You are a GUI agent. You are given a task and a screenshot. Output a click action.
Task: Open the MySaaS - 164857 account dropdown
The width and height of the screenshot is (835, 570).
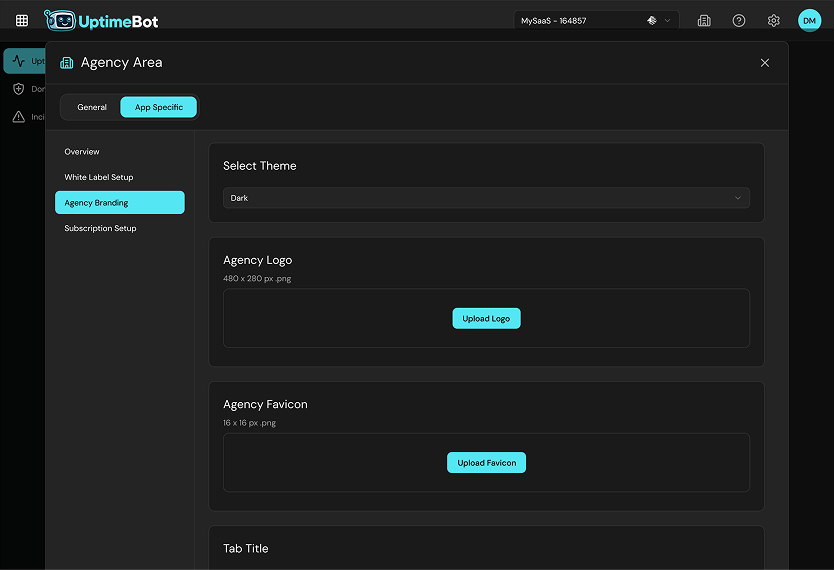pyautogui.click(x=596, y=21)
